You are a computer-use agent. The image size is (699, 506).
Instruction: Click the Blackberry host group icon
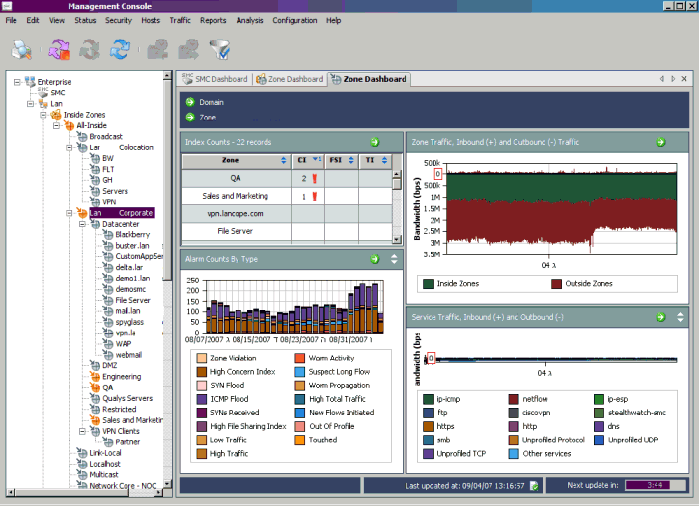point(108,234)
